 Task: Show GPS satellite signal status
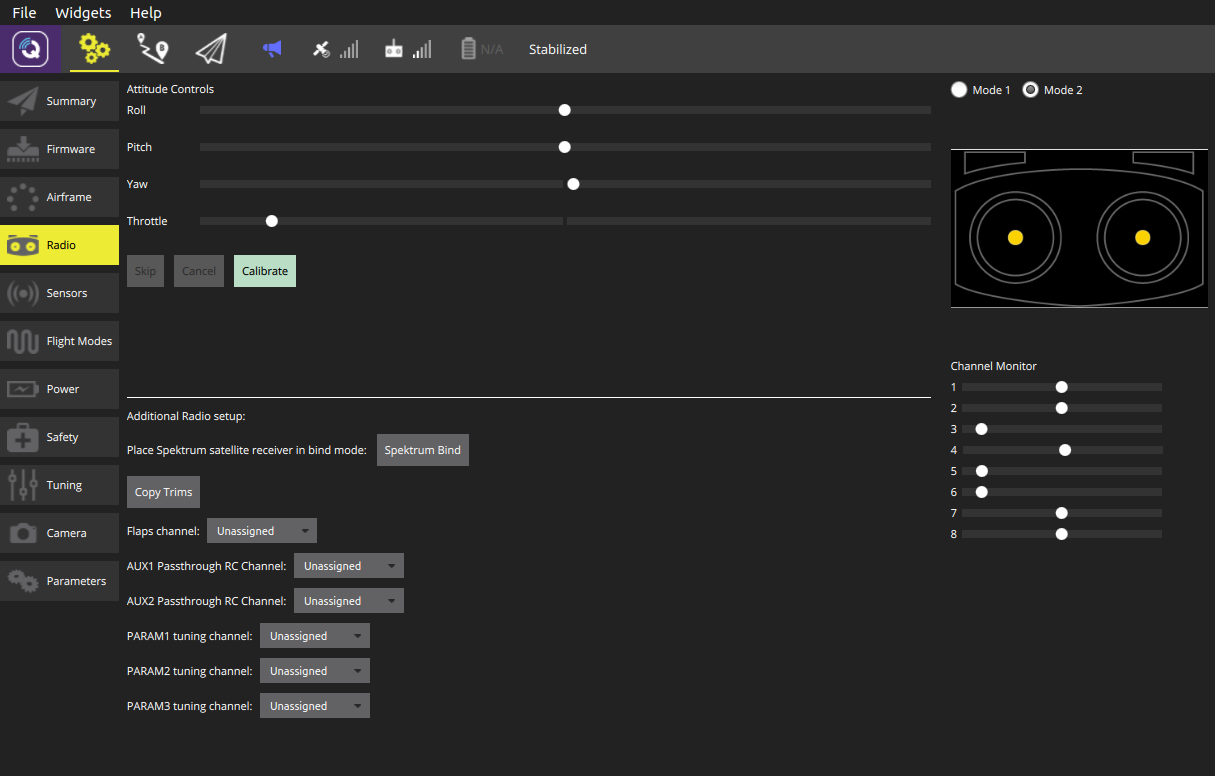tap(334, 49)
